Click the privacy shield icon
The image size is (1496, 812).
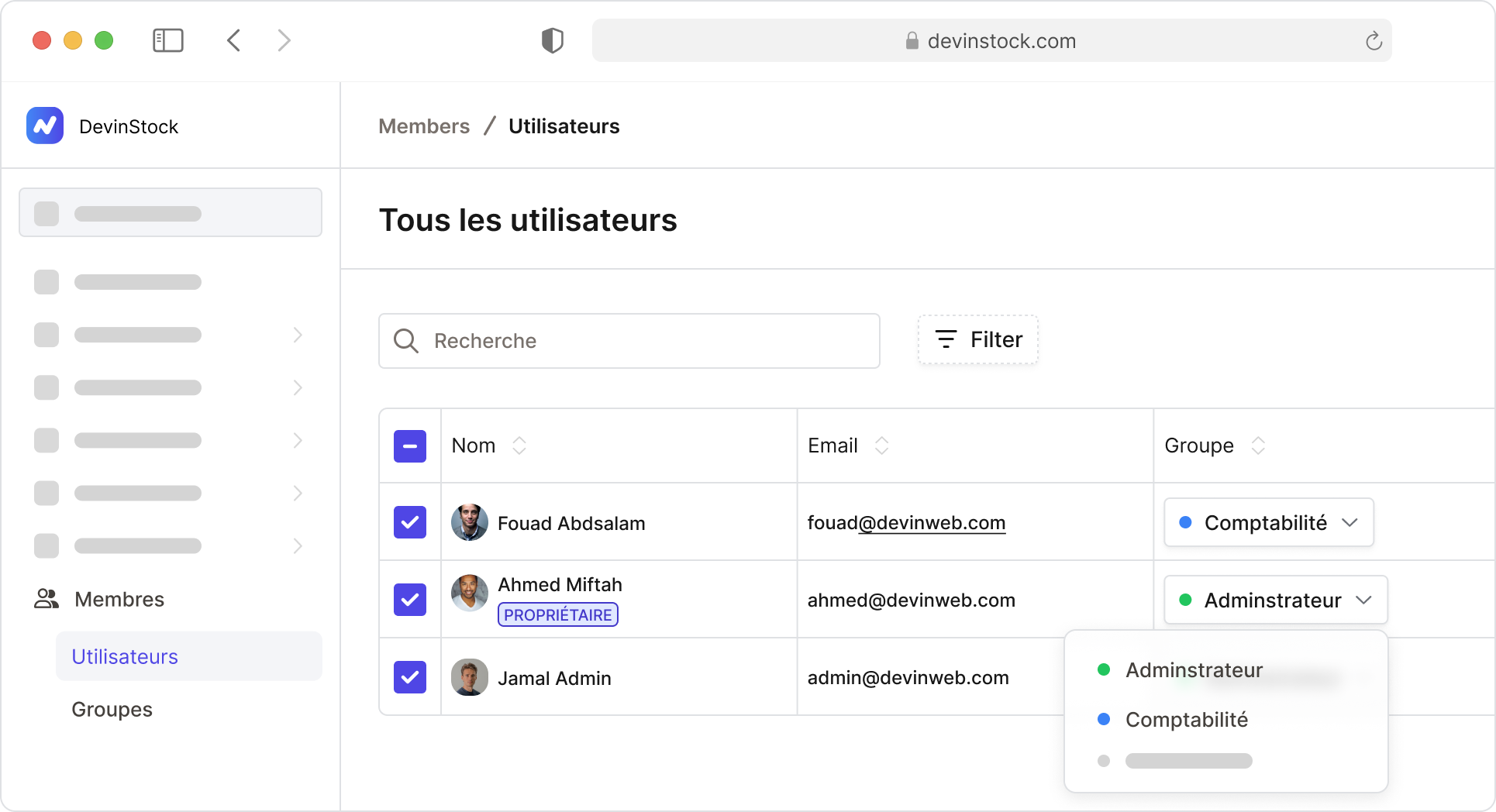(x=552, y=40)
